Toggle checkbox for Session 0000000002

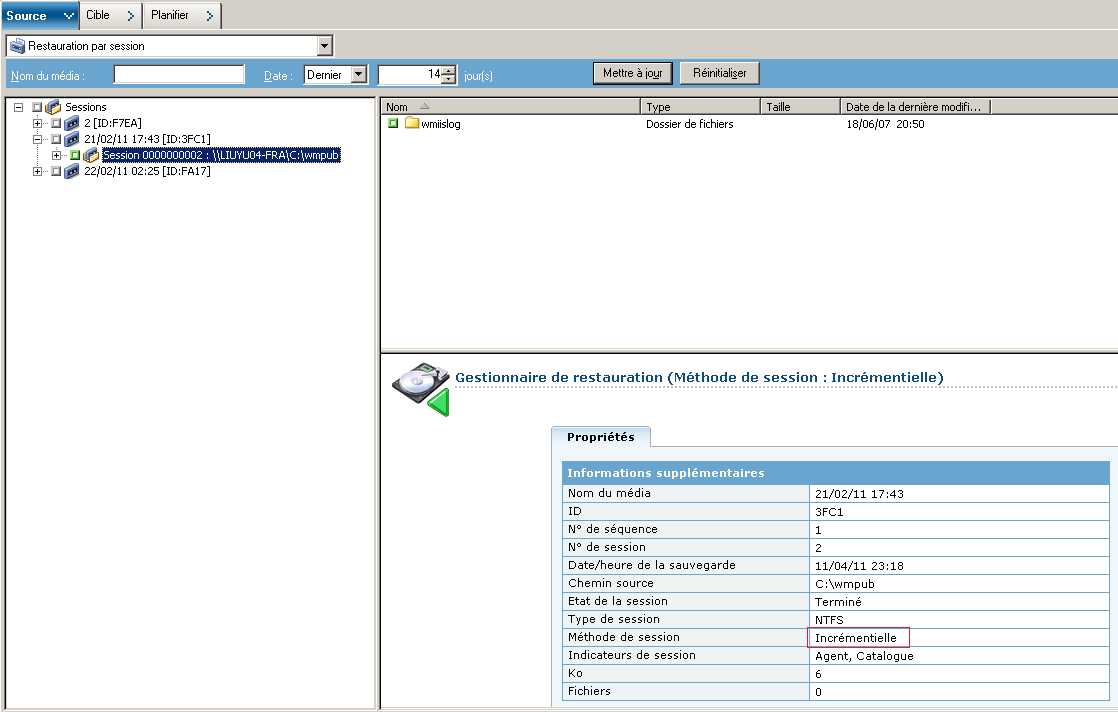75,155
